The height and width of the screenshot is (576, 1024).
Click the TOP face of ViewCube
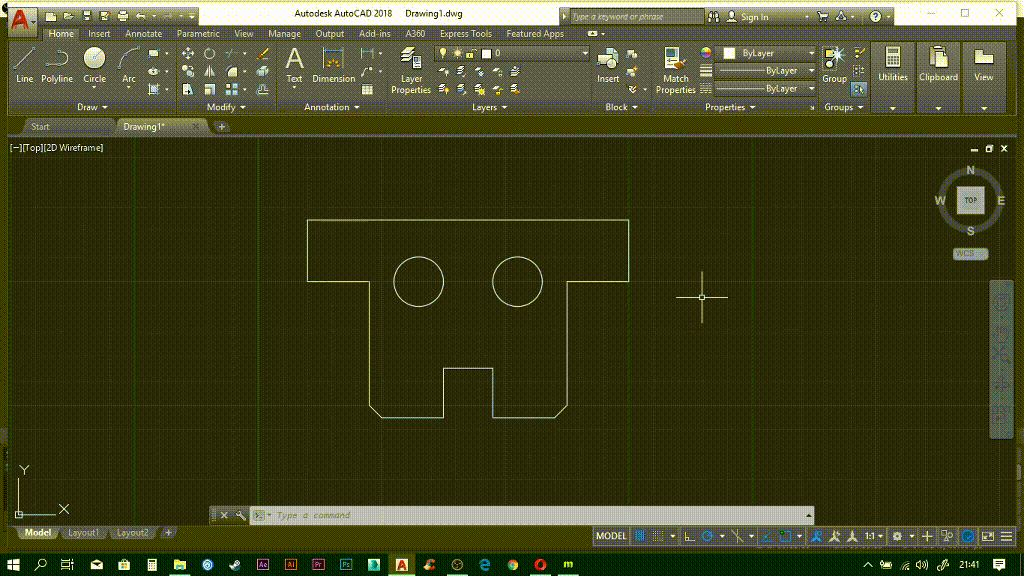(x=970, y=200)
